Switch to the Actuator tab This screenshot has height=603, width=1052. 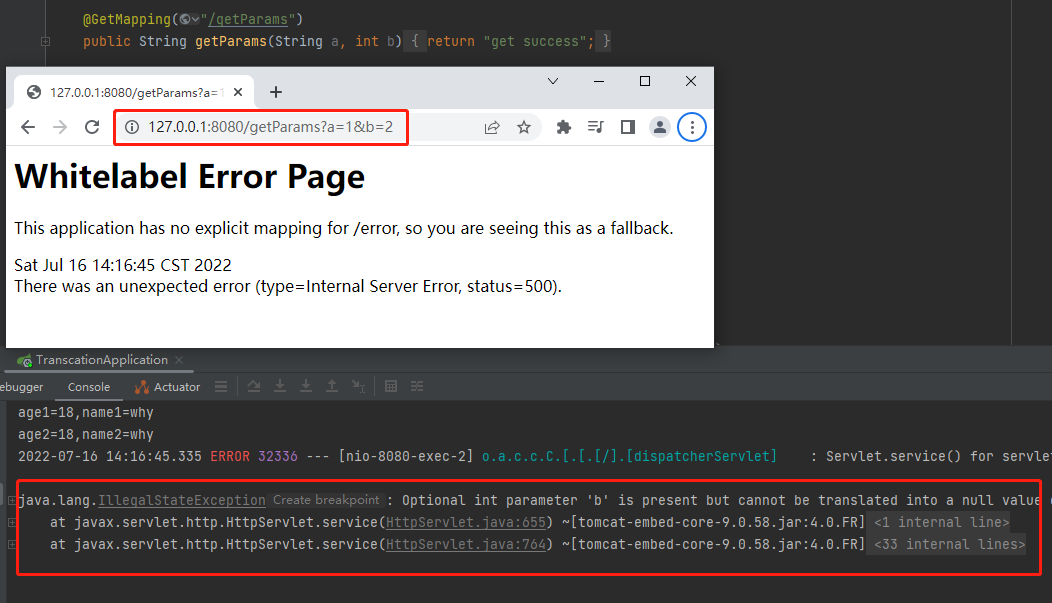pyautogui.click(x=168, y=387)
